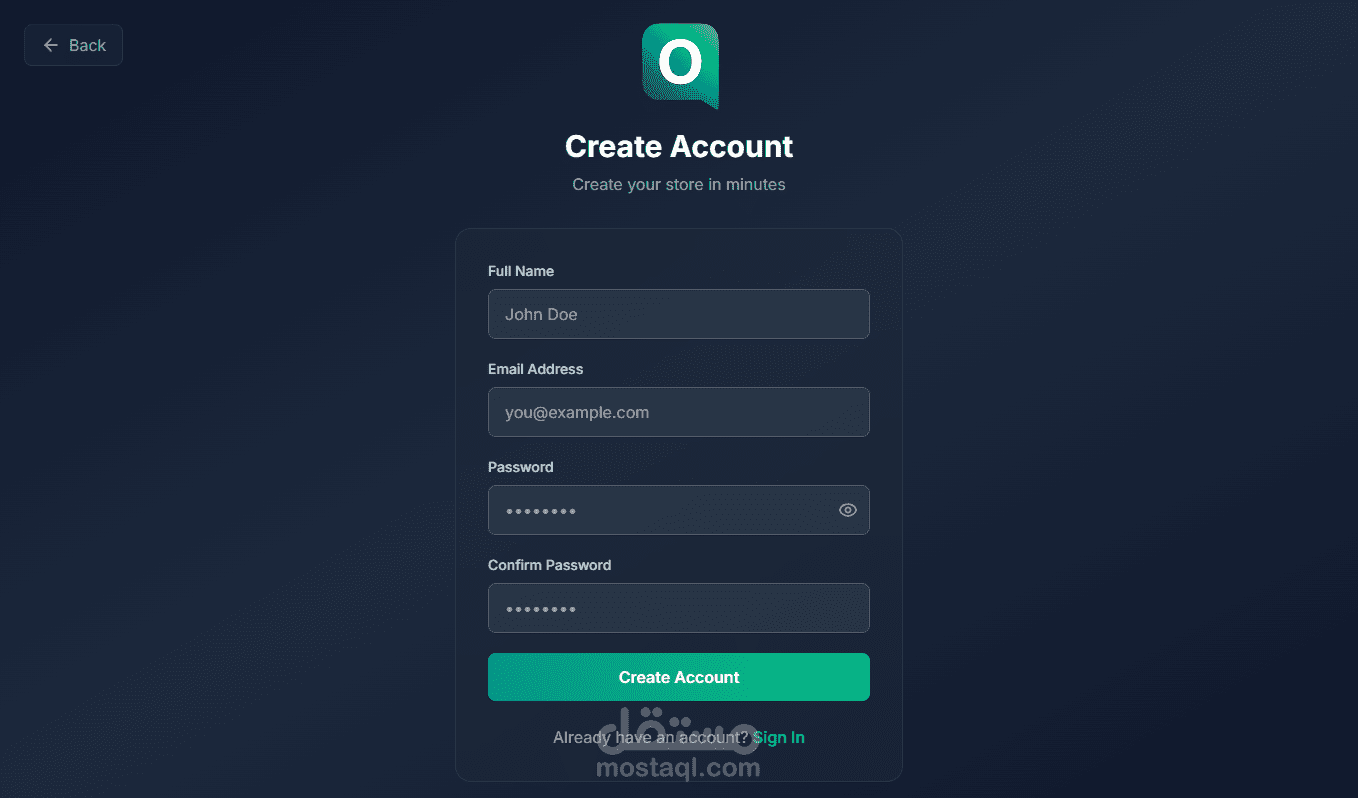Image resolution: width=1358 pixels, height=798 pixels.
Task: Click the 'Email Address' field label
Action: tap(535, 369)
